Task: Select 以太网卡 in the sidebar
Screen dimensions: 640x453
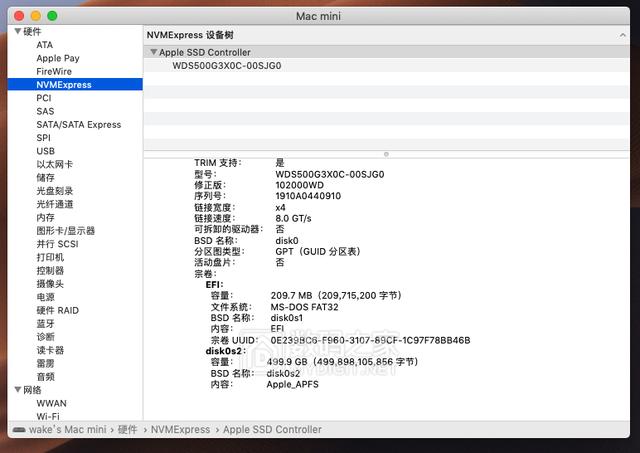Action: (x=55, y=164)
